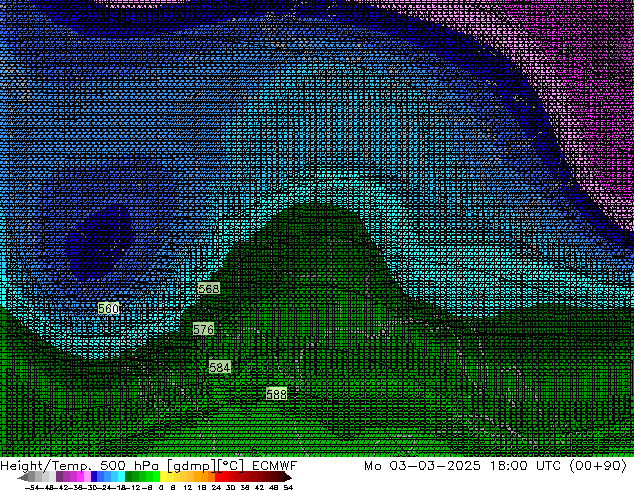Image resolution: width=634 pixels, height=490 pixels.
Task: Click the yellow legend swatch at 0
Action: point(163,476)
